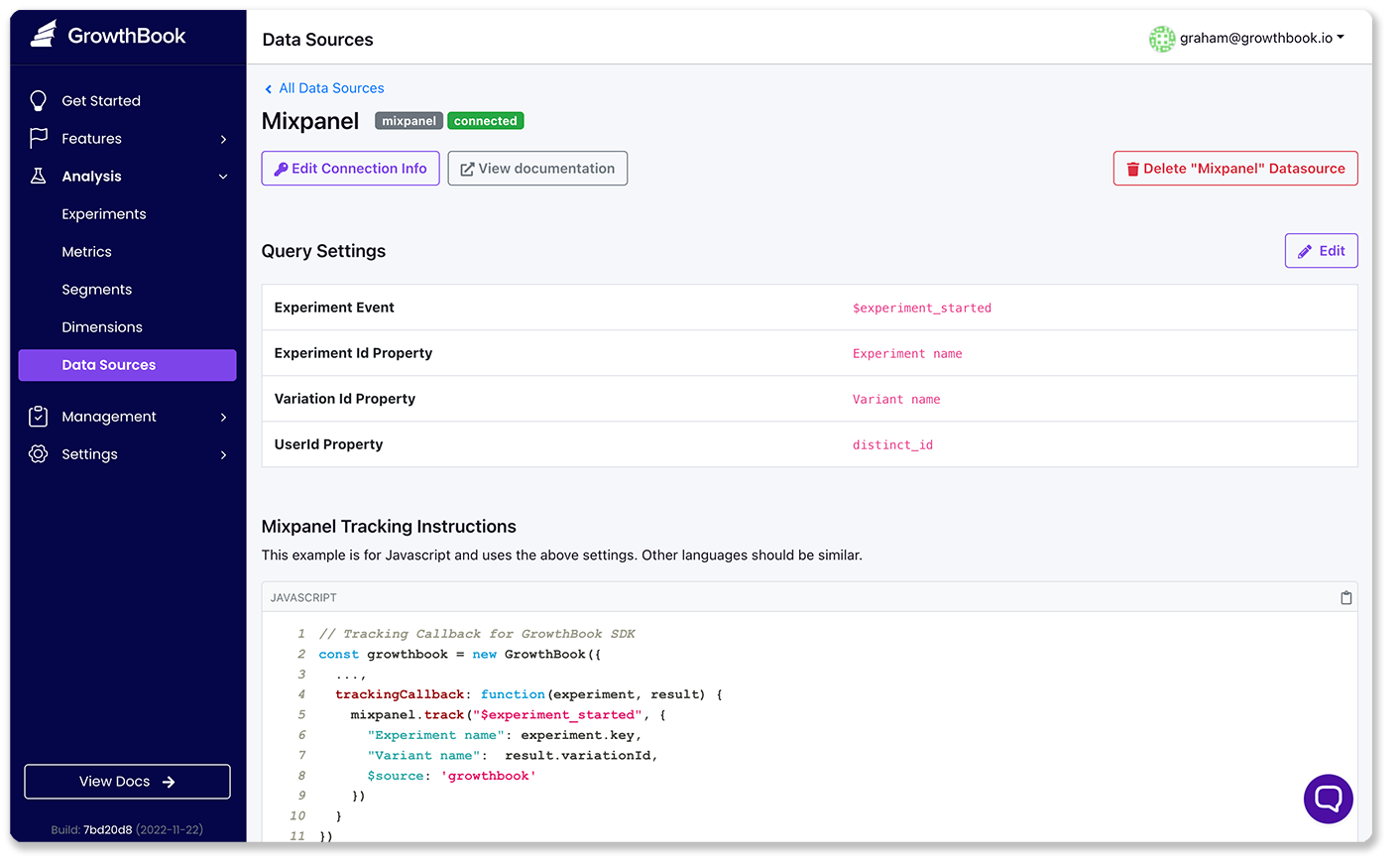Image resolution: width=1400 pixels, height=865 pixels.
Task: Click the user avatar icon
Action: [1161, 39]
